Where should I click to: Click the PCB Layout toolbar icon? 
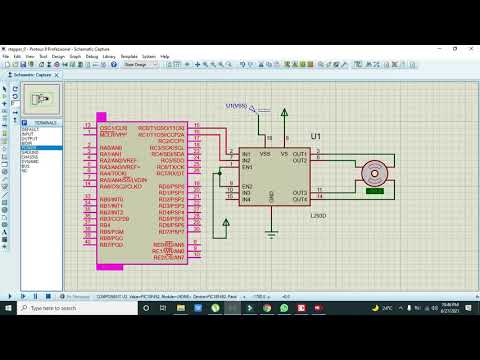57,64
